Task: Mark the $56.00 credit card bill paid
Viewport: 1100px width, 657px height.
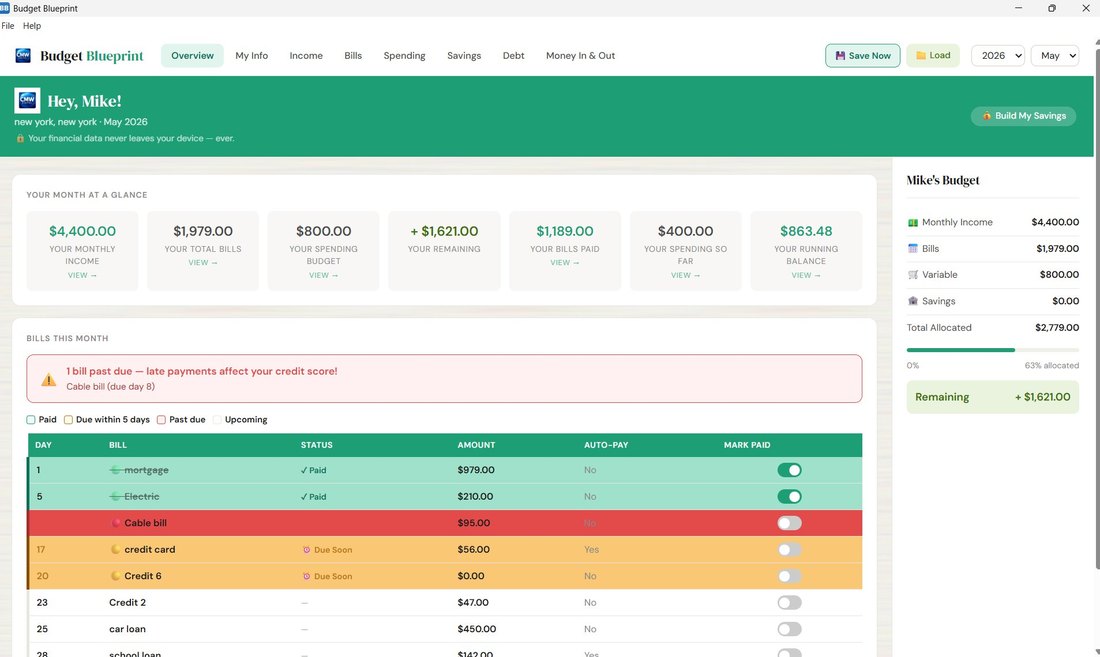Action: pos(789,550)
